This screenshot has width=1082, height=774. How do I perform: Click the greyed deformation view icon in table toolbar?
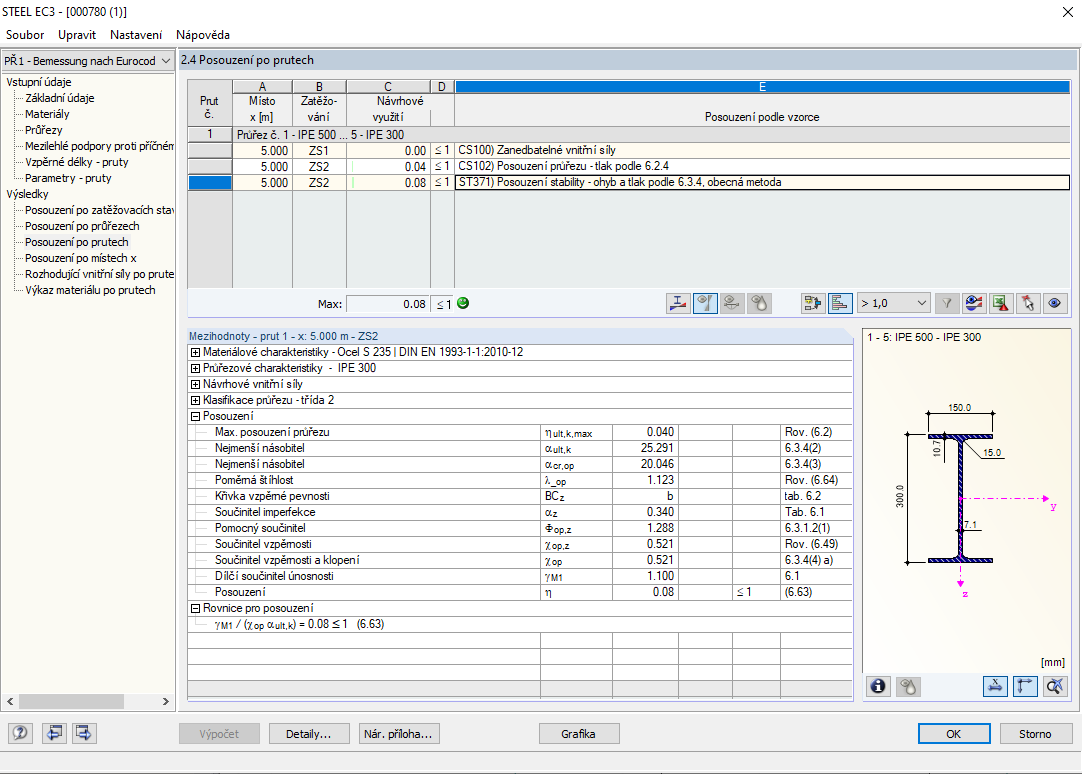[732, 303]
